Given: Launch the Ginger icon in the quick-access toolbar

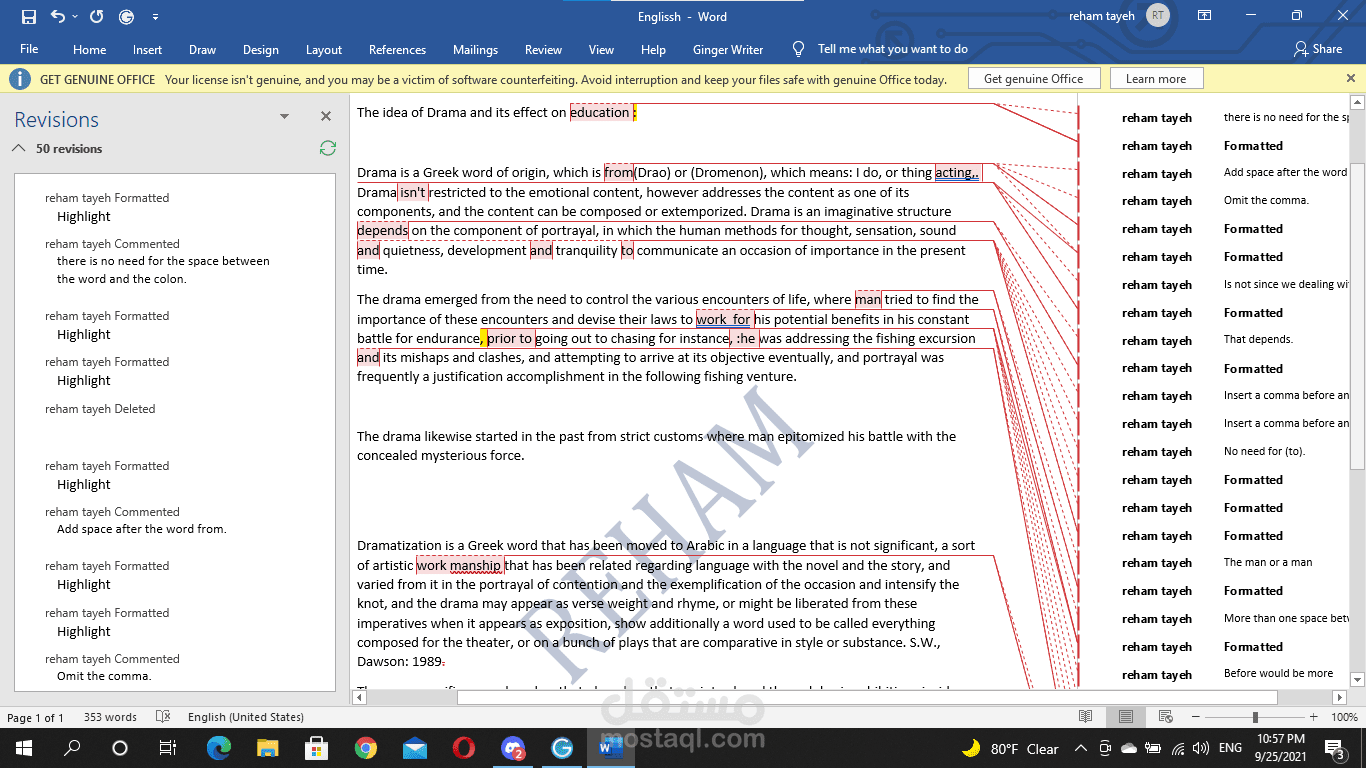Looking at the screenshot, I should [x=127, y=17].
